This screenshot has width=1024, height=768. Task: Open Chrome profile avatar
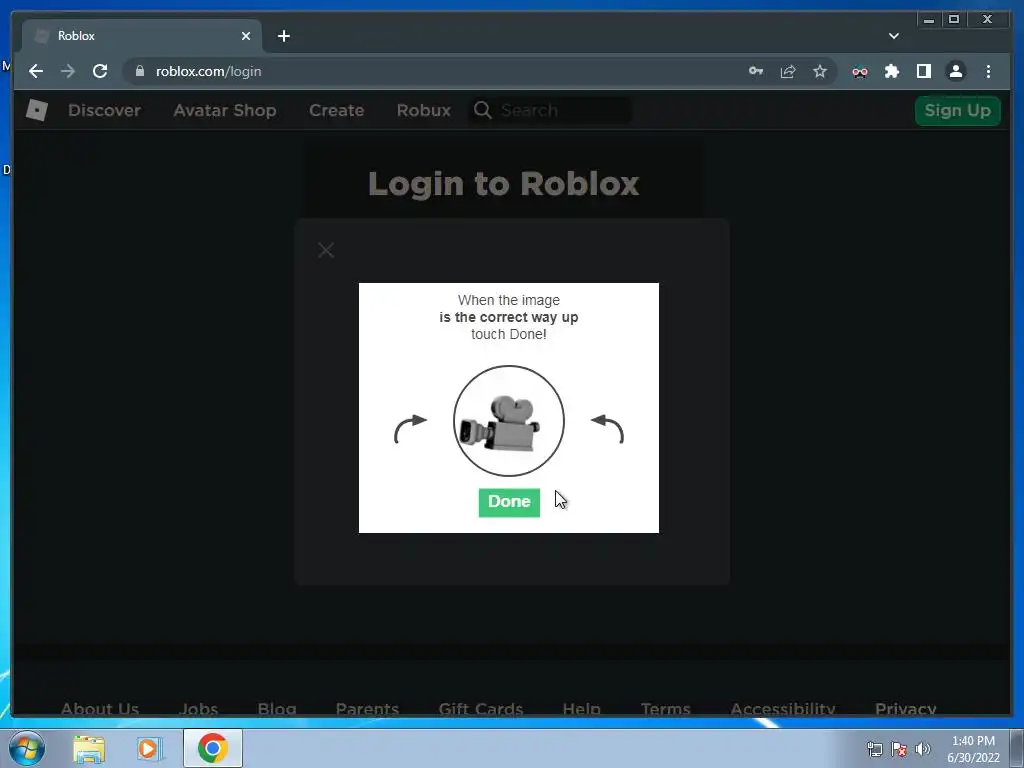[x=955, y=71]
